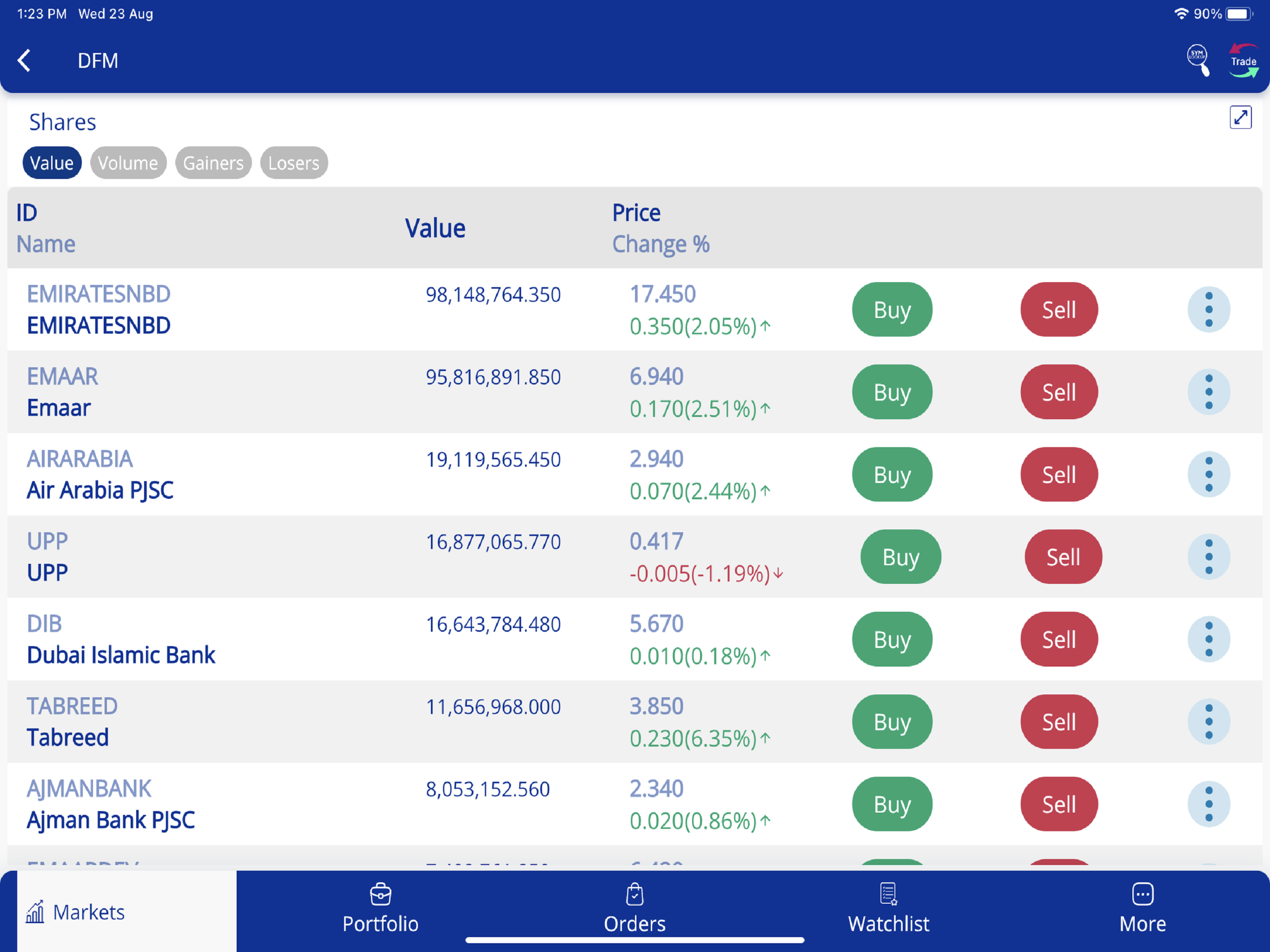Open more options for EMIRATESNBD row
The height and width of the screenshot is (952, 1270).
pos(1209,310)
